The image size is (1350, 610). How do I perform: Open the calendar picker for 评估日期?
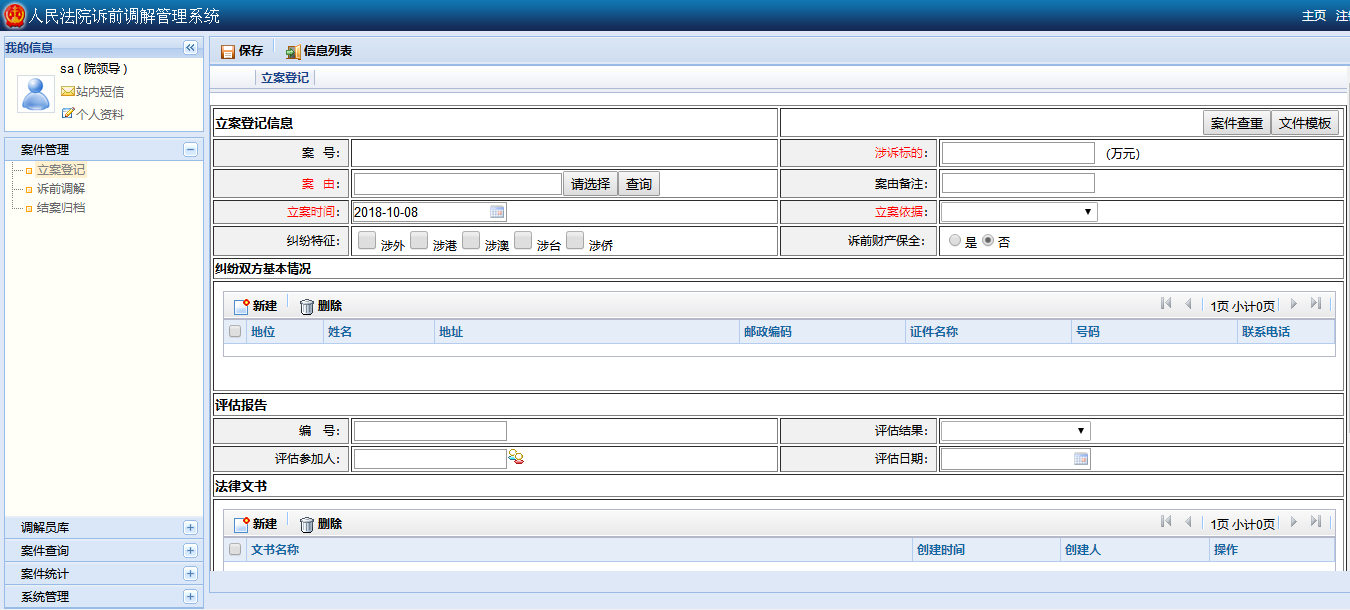[1081, 459]
